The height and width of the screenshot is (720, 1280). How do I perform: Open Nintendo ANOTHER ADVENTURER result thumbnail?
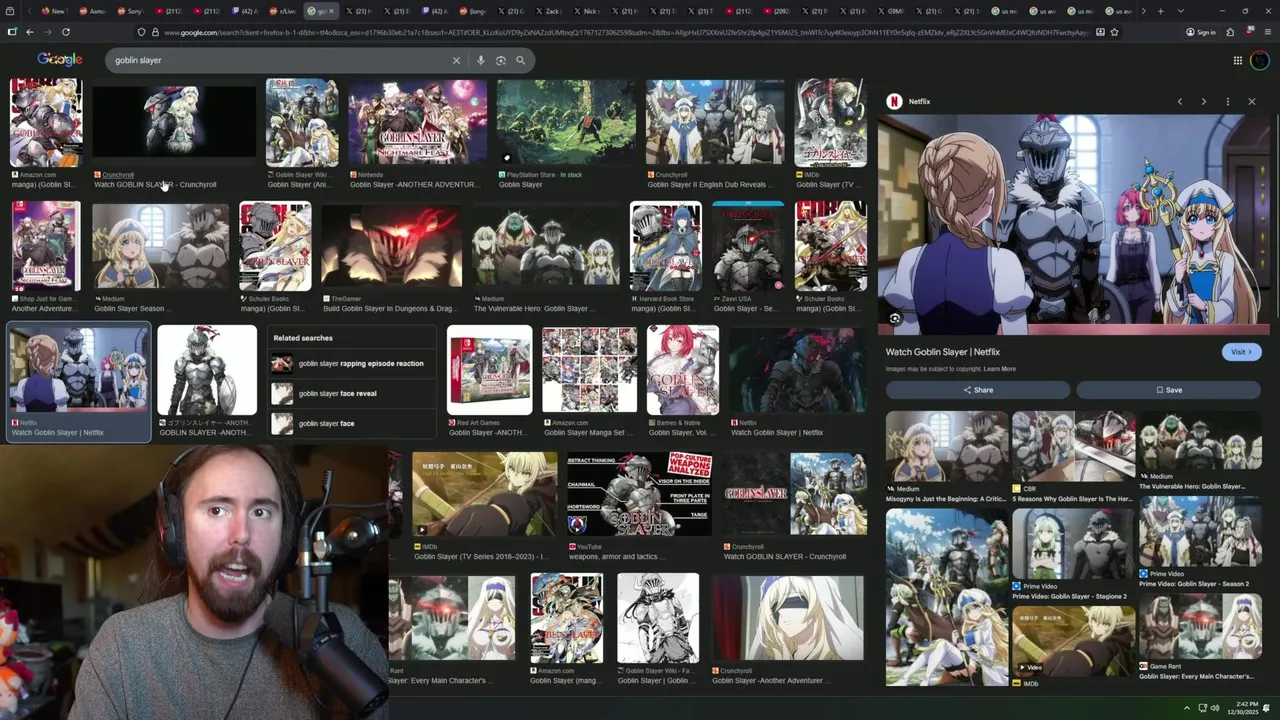[x=418, y=123]
